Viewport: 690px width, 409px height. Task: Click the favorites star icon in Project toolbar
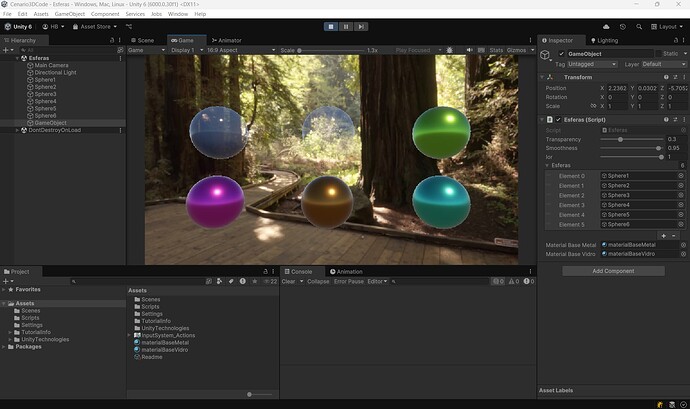tap(254, 281)
